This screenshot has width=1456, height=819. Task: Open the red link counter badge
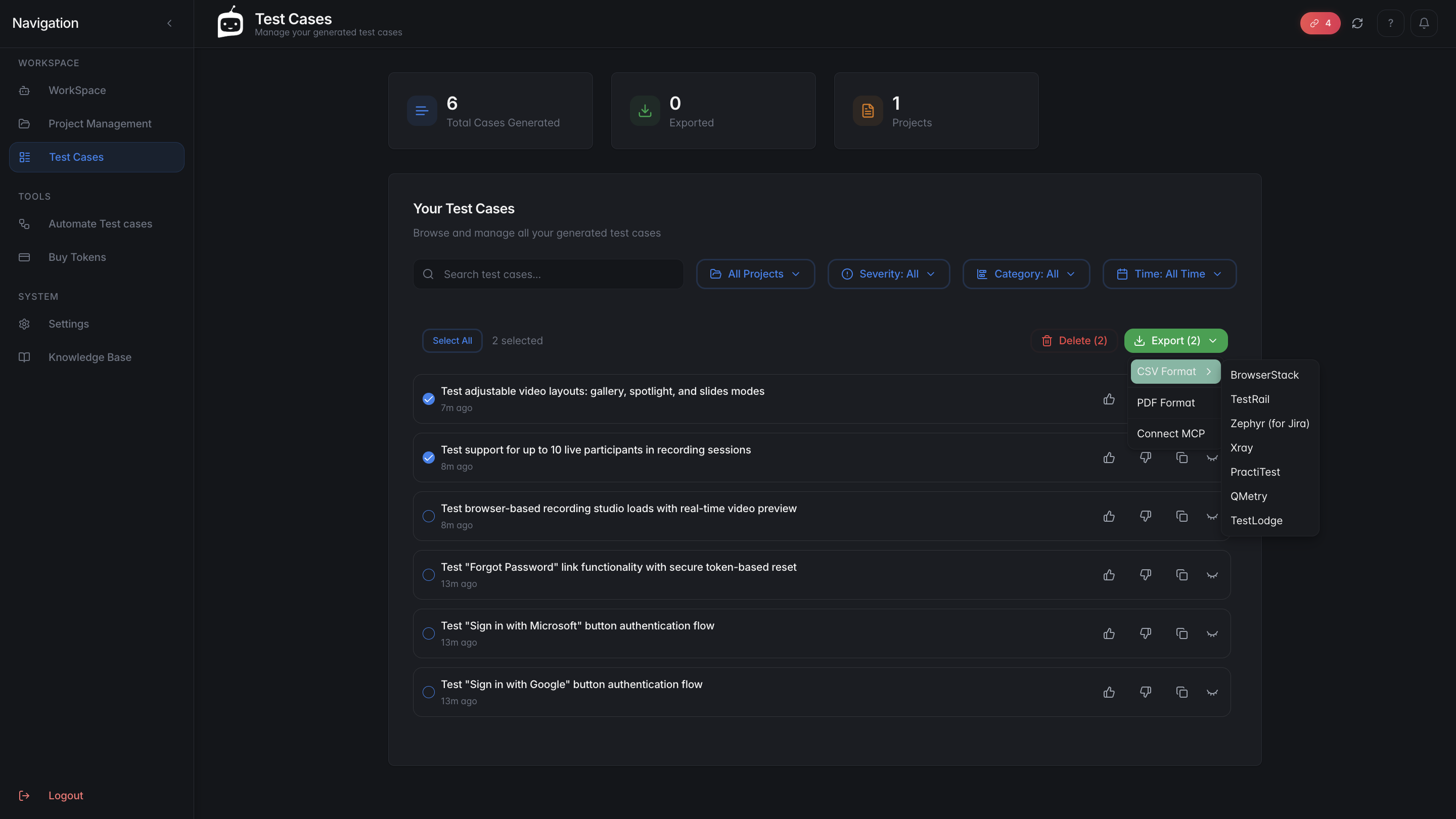[1320, 23]
